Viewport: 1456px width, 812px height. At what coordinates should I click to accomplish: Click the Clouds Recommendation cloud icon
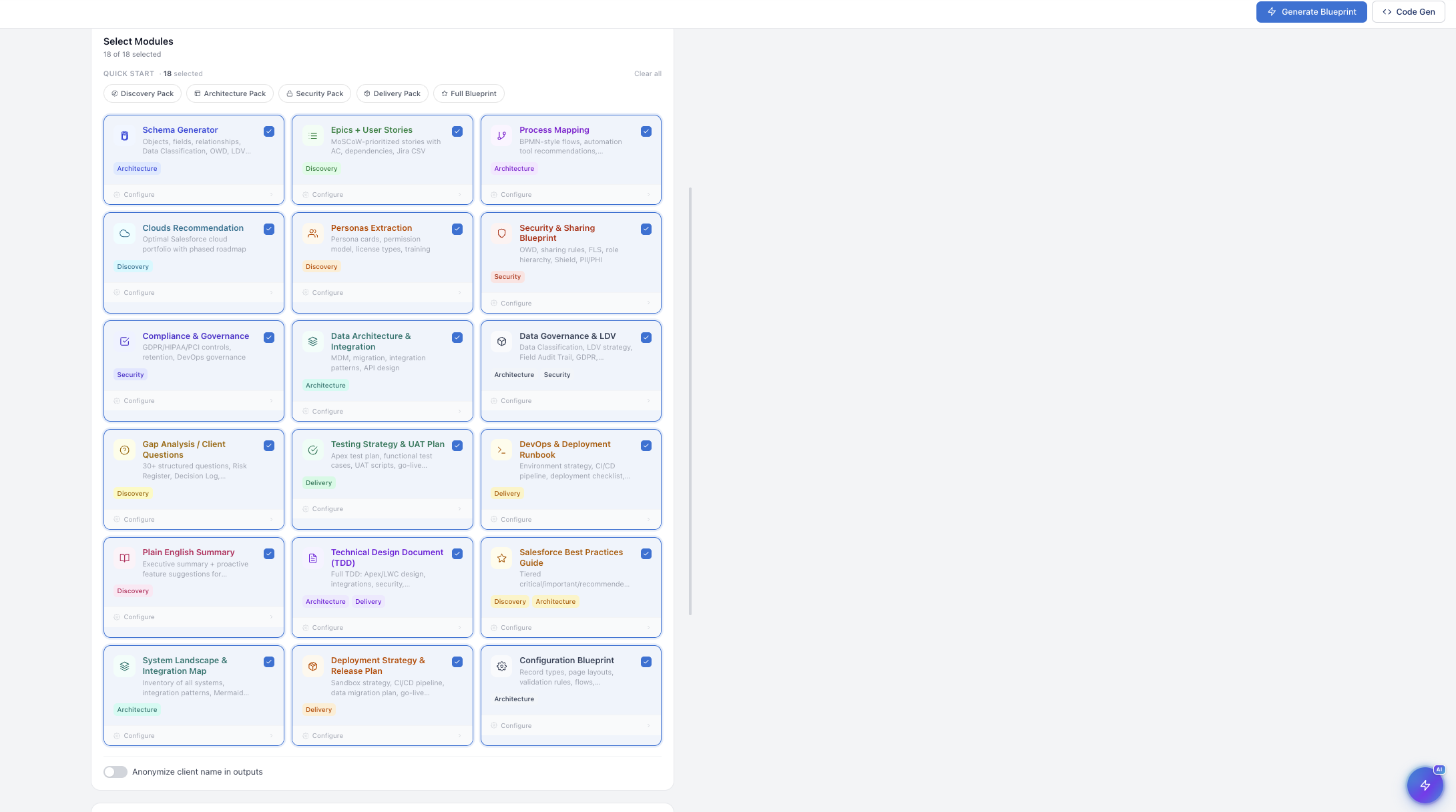pyautogui.click(x=124, y=234)
